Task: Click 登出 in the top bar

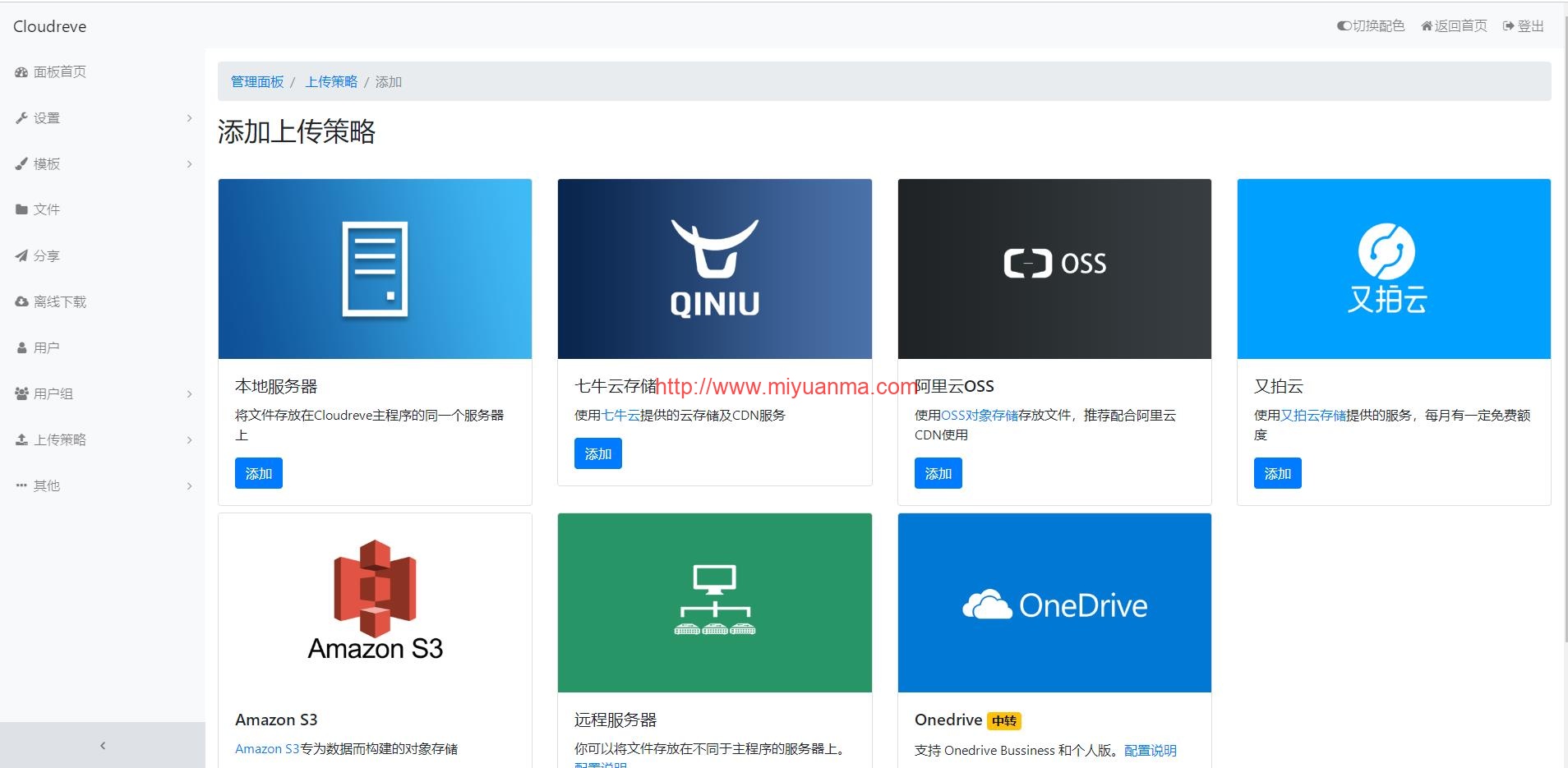Action: [1524, 26]
